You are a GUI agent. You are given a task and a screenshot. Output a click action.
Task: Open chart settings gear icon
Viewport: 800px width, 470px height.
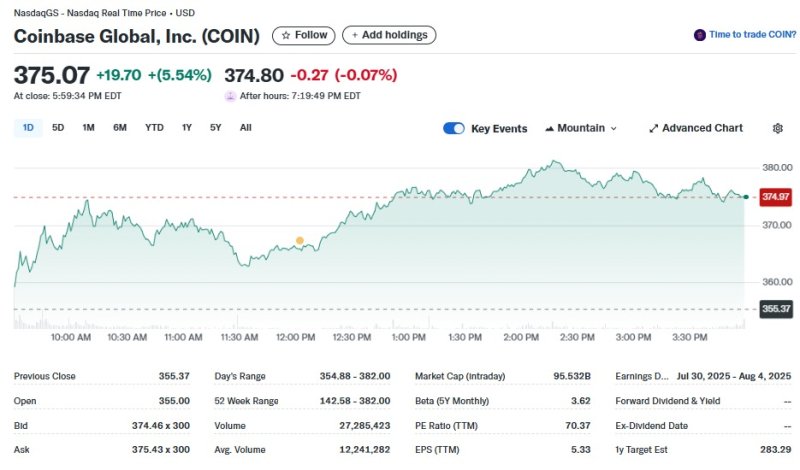(778, 128)
